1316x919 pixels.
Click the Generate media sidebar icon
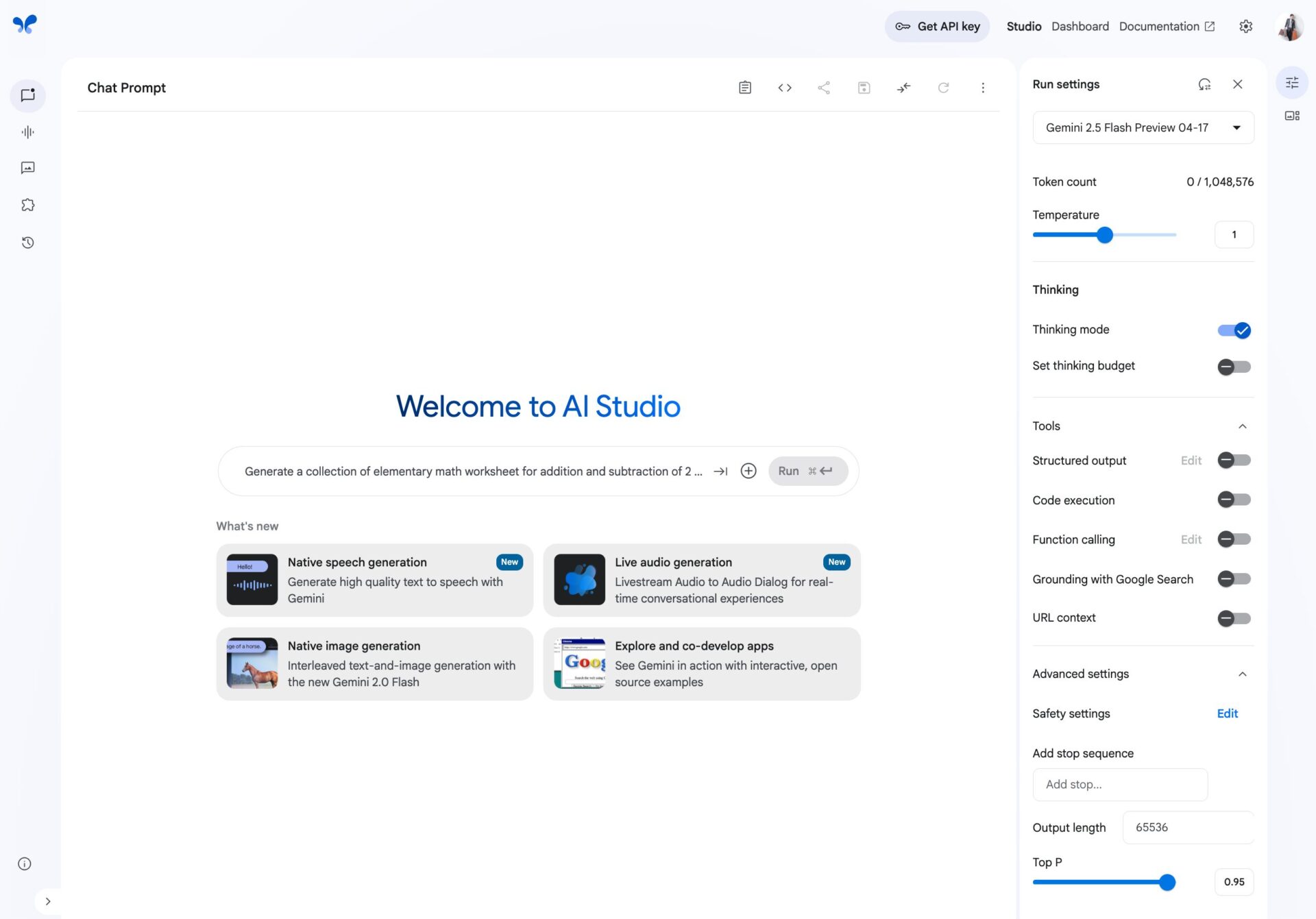pos(27,168)
